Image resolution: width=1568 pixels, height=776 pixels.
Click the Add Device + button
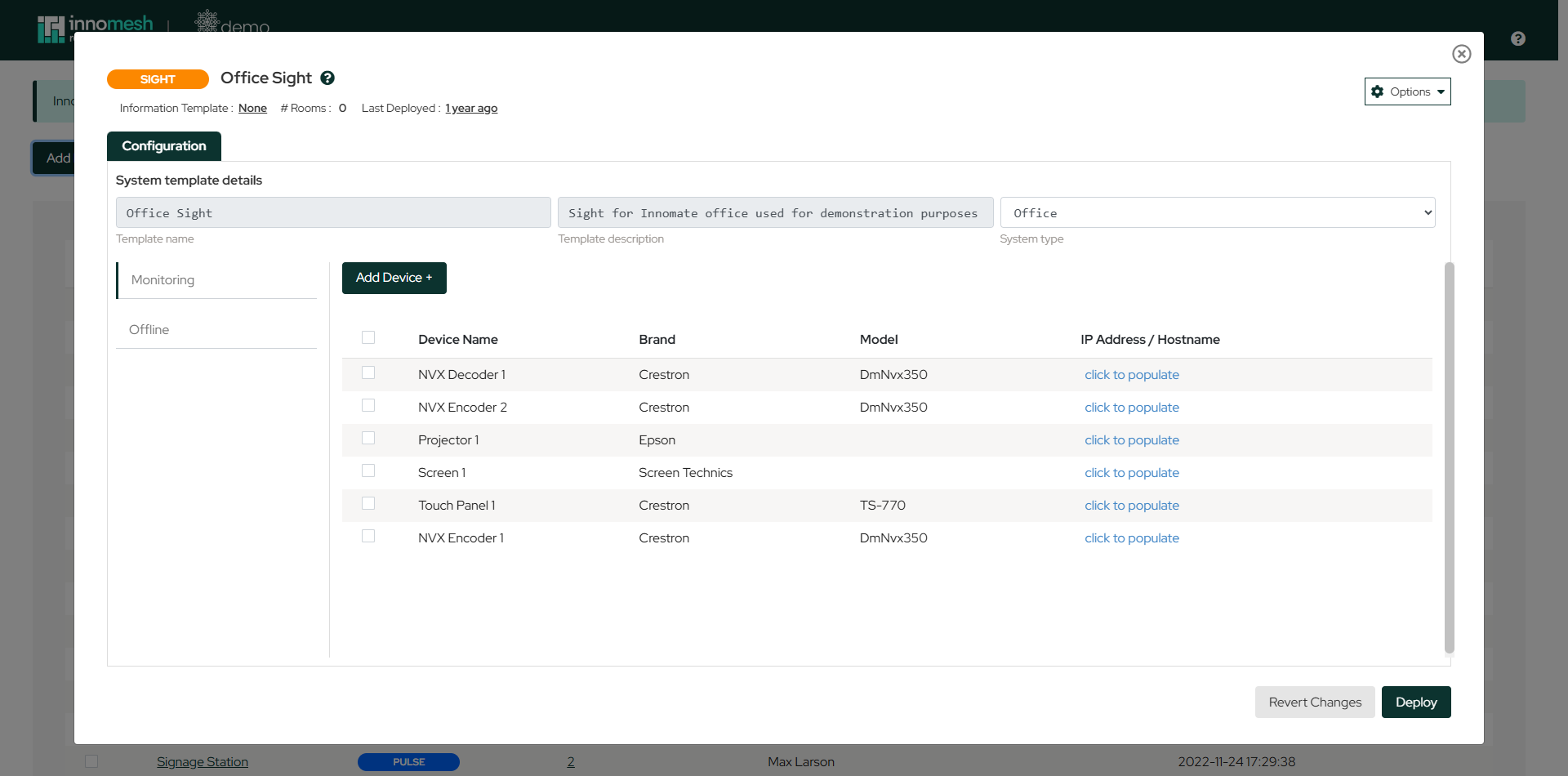click(394, 278)
